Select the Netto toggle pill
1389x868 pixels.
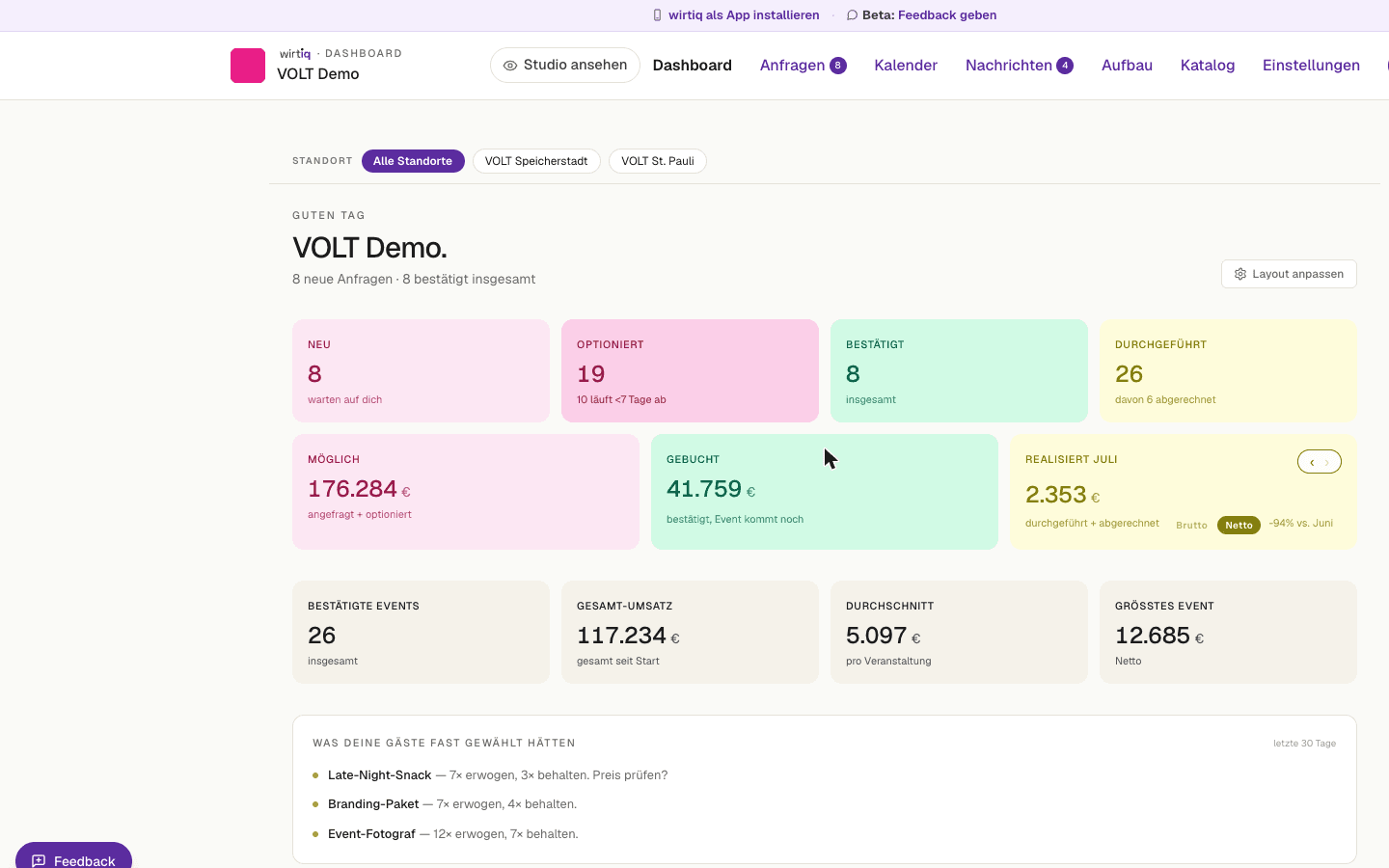click(x=1239, y=526)
